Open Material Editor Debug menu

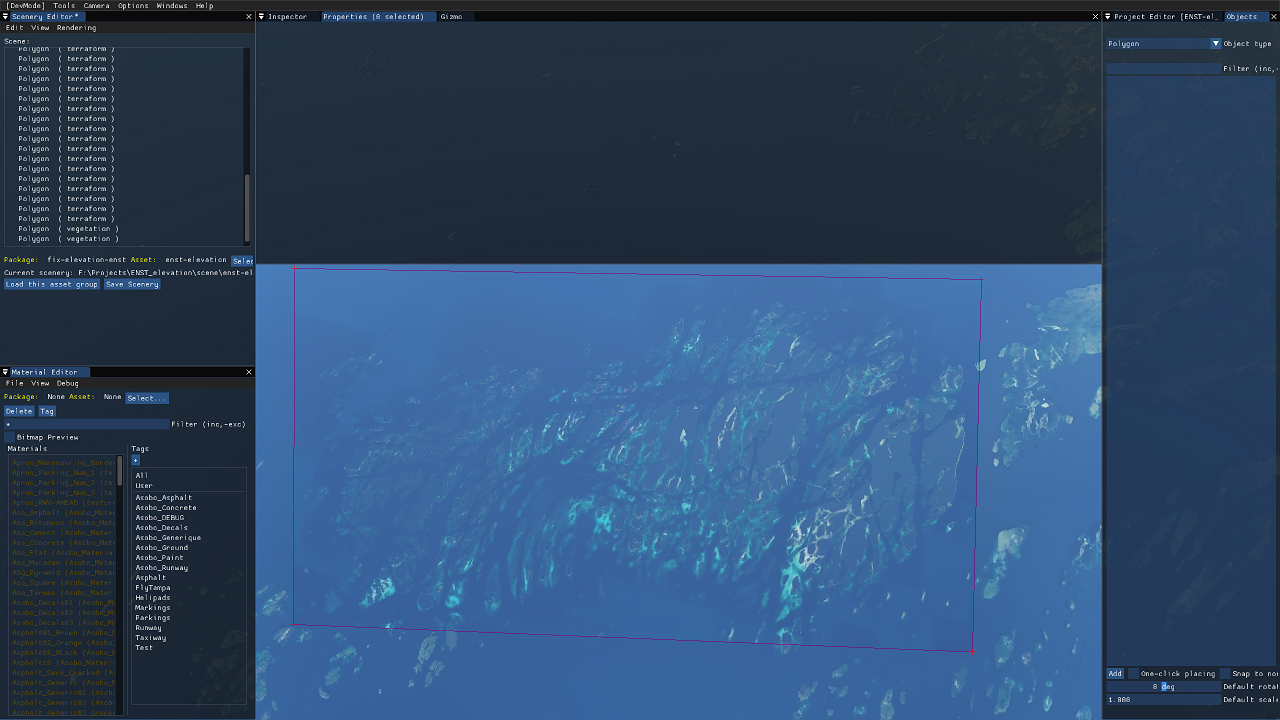point(67,383)
